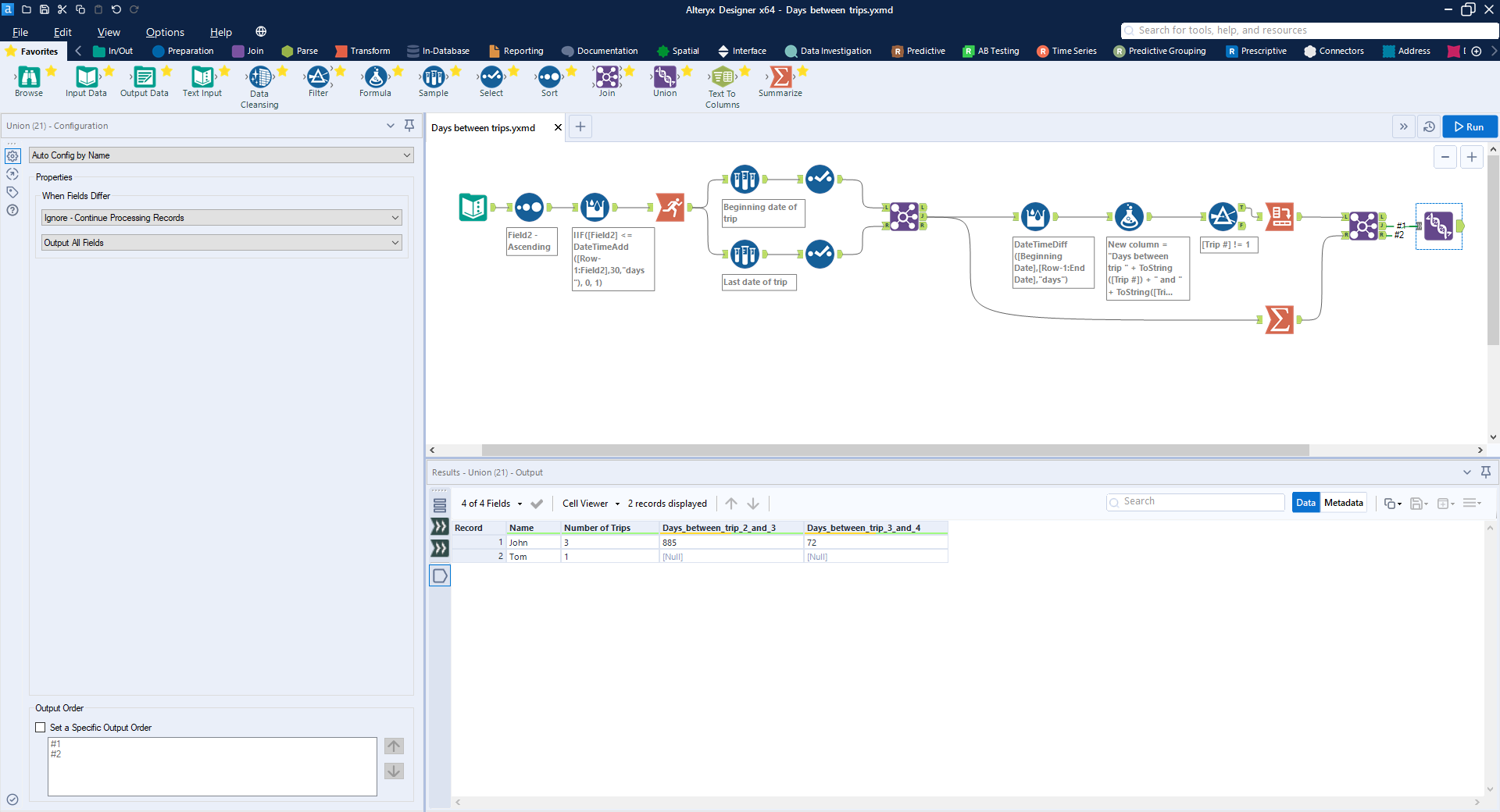Zoom in the canvas with plus button

(1471, 157)
